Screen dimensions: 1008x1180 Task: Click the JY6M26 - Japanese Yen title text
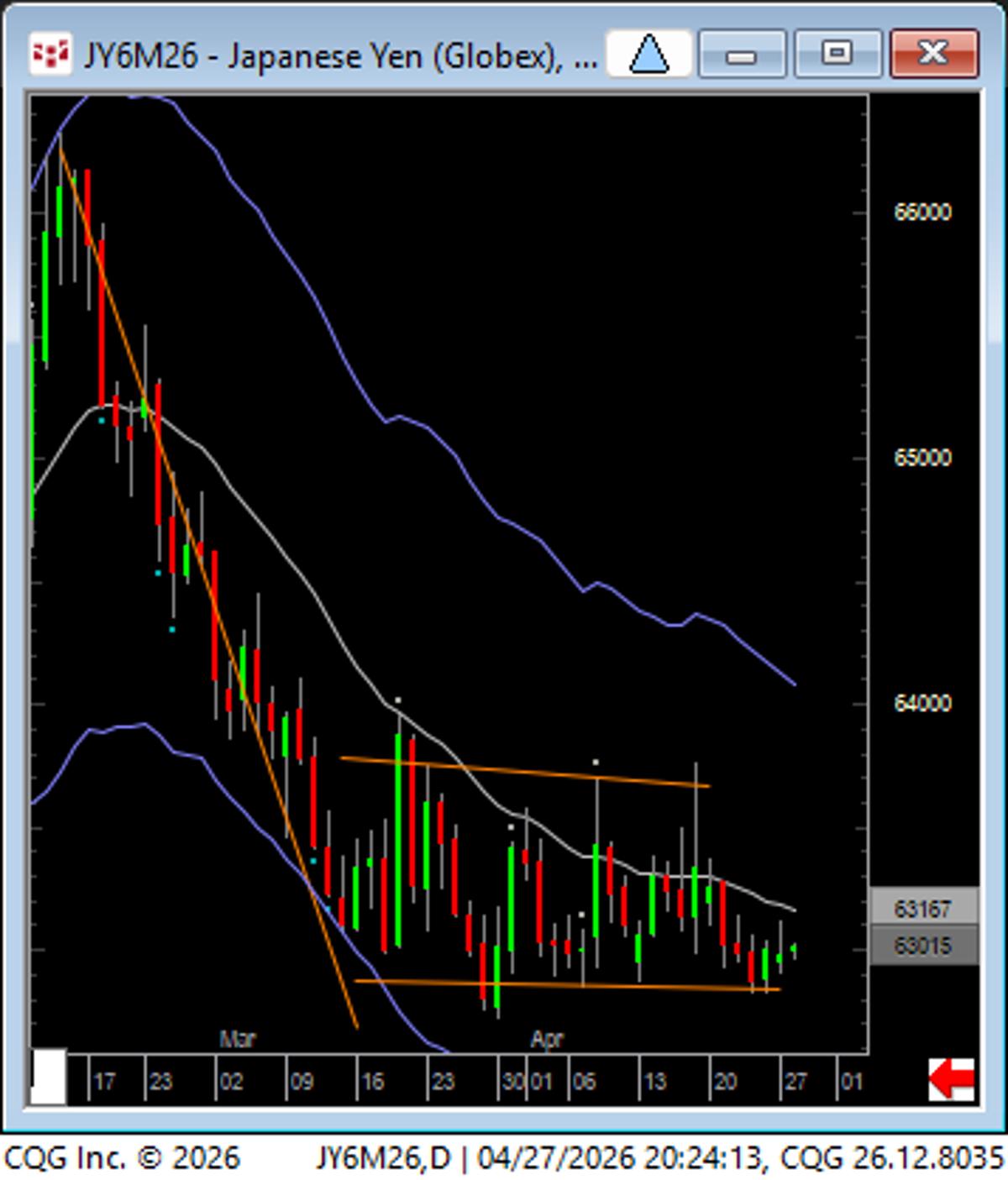tap(340, 56)
